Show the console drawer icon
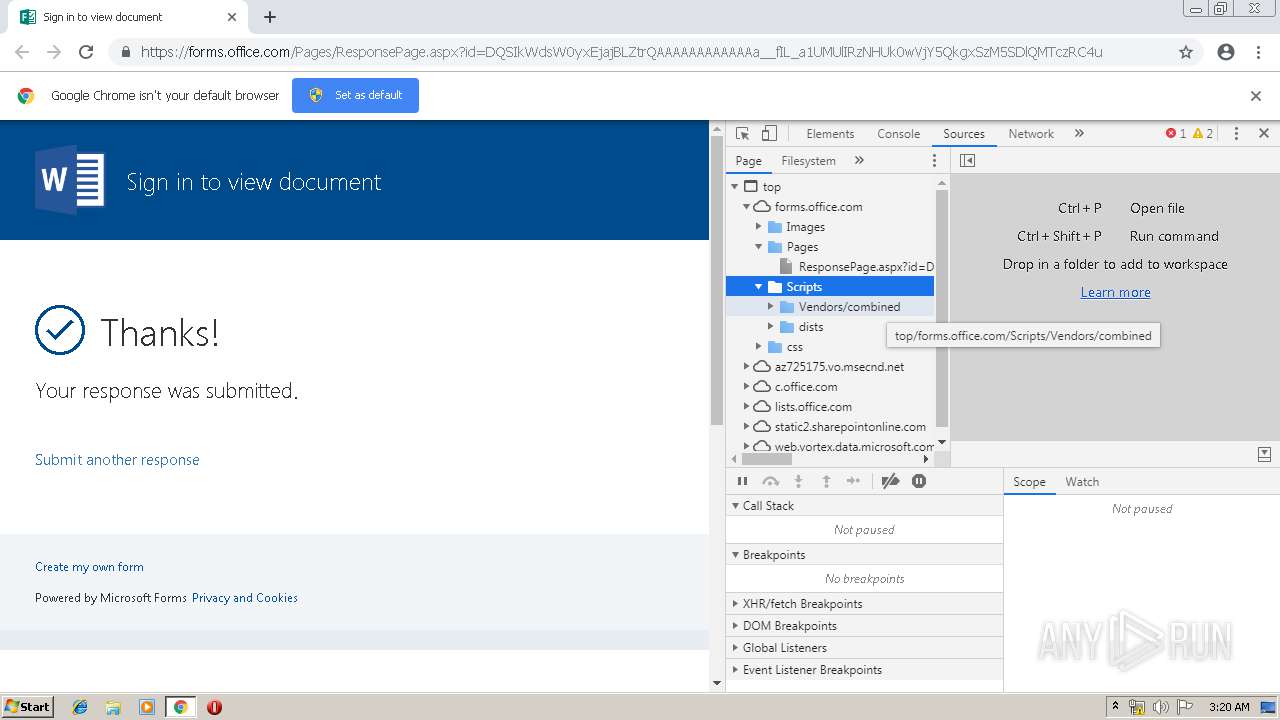Viewport: 1280px width, 720px height. coord(1264,454)
